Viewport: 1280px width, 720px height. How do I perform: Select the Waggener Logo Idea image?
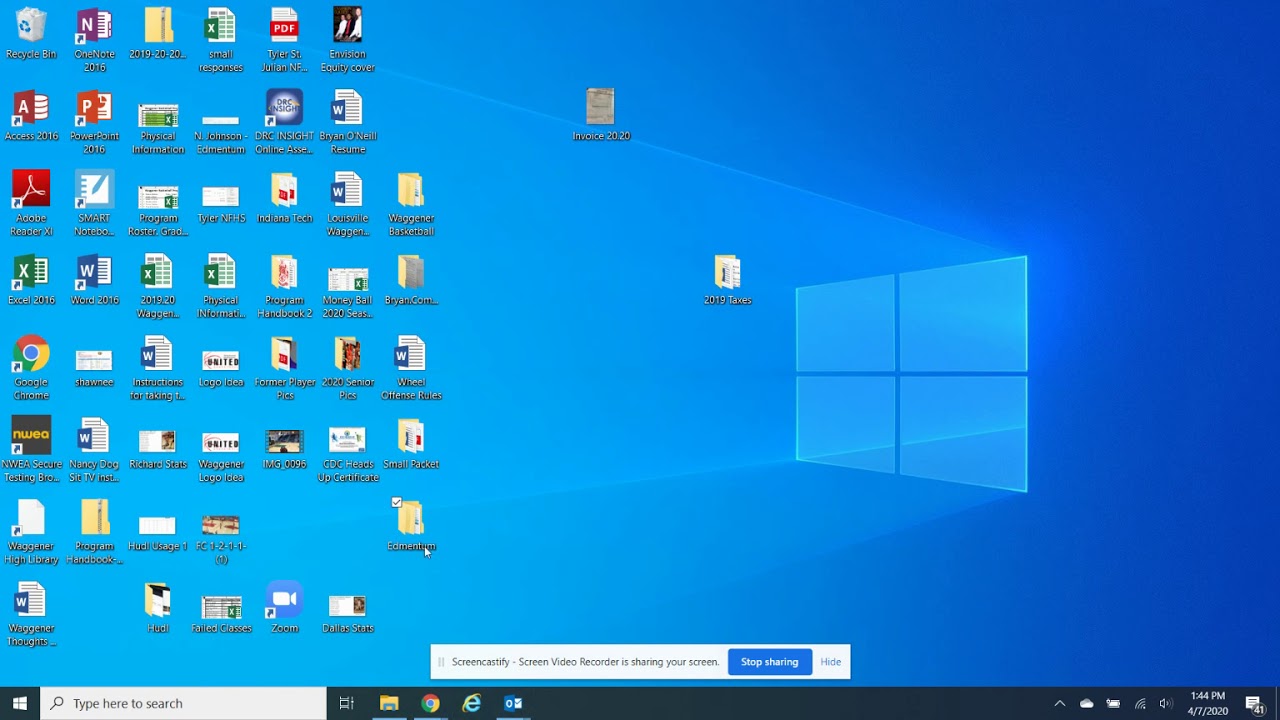[x=221, y=456]
